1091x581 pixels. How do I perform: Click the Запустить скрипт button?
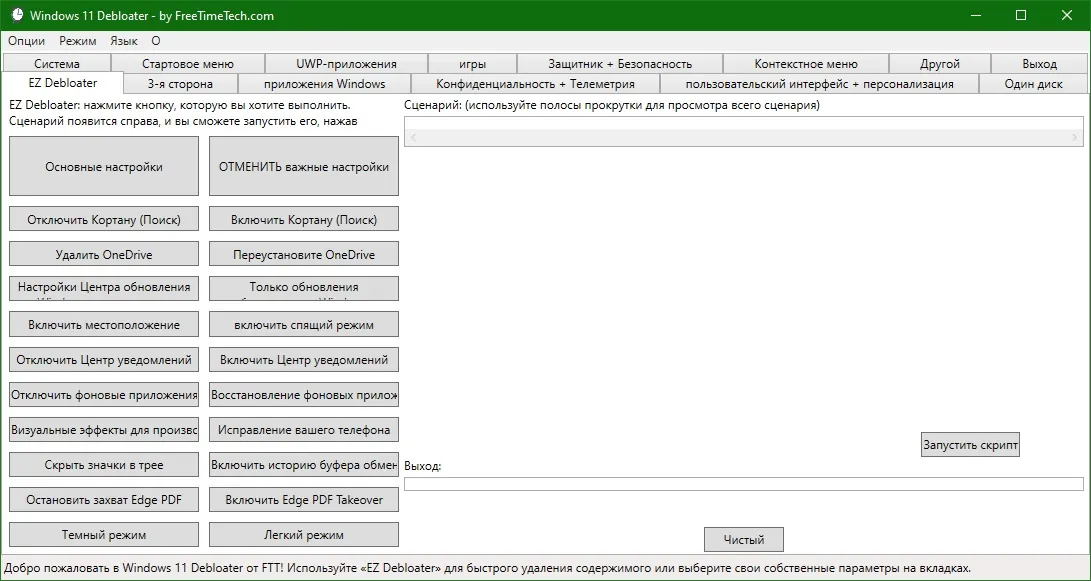[970, 444]
